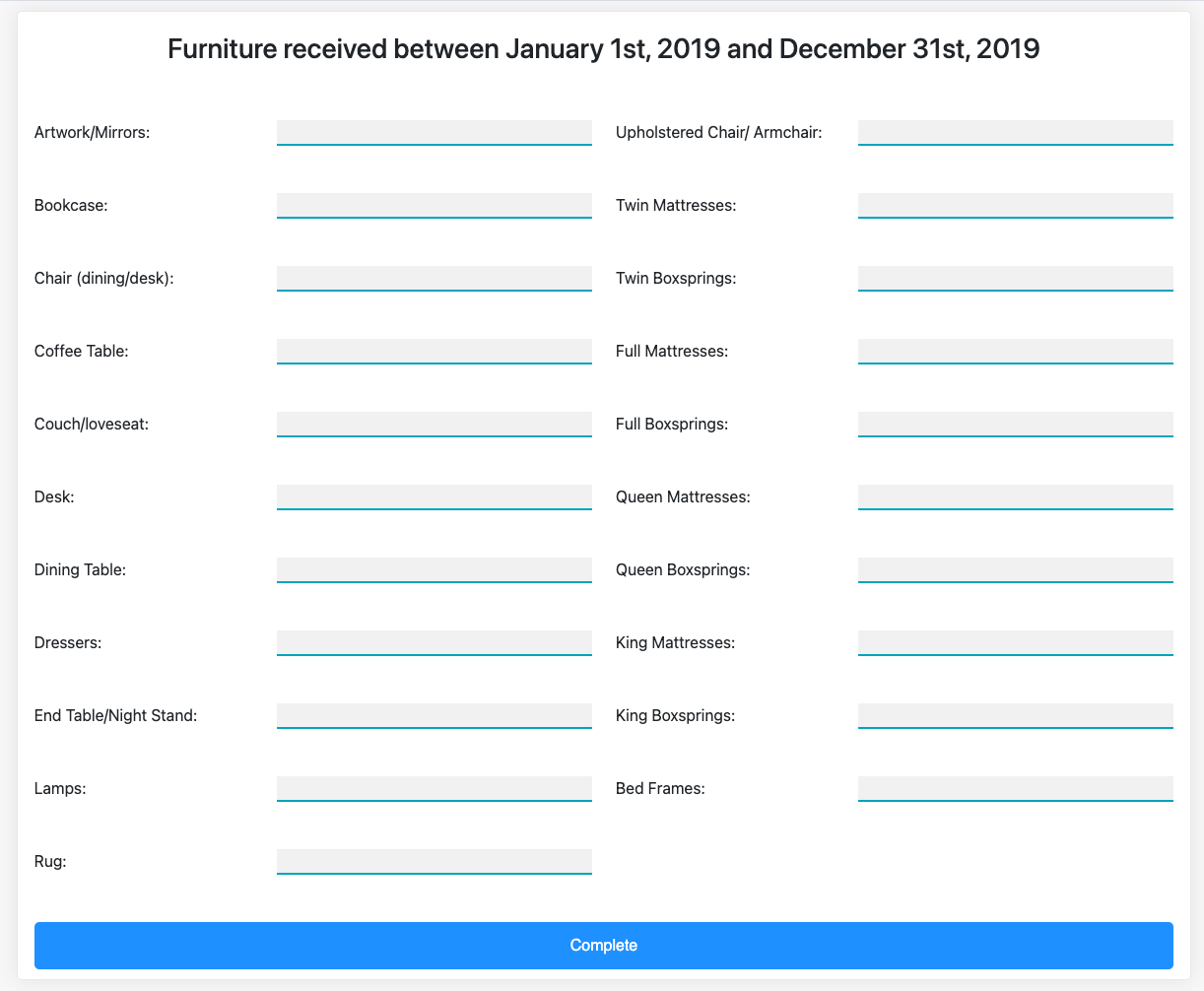Click the Coffee Table input box
The width and height of the screenshot is (1204, 991).
click(435, 352)
